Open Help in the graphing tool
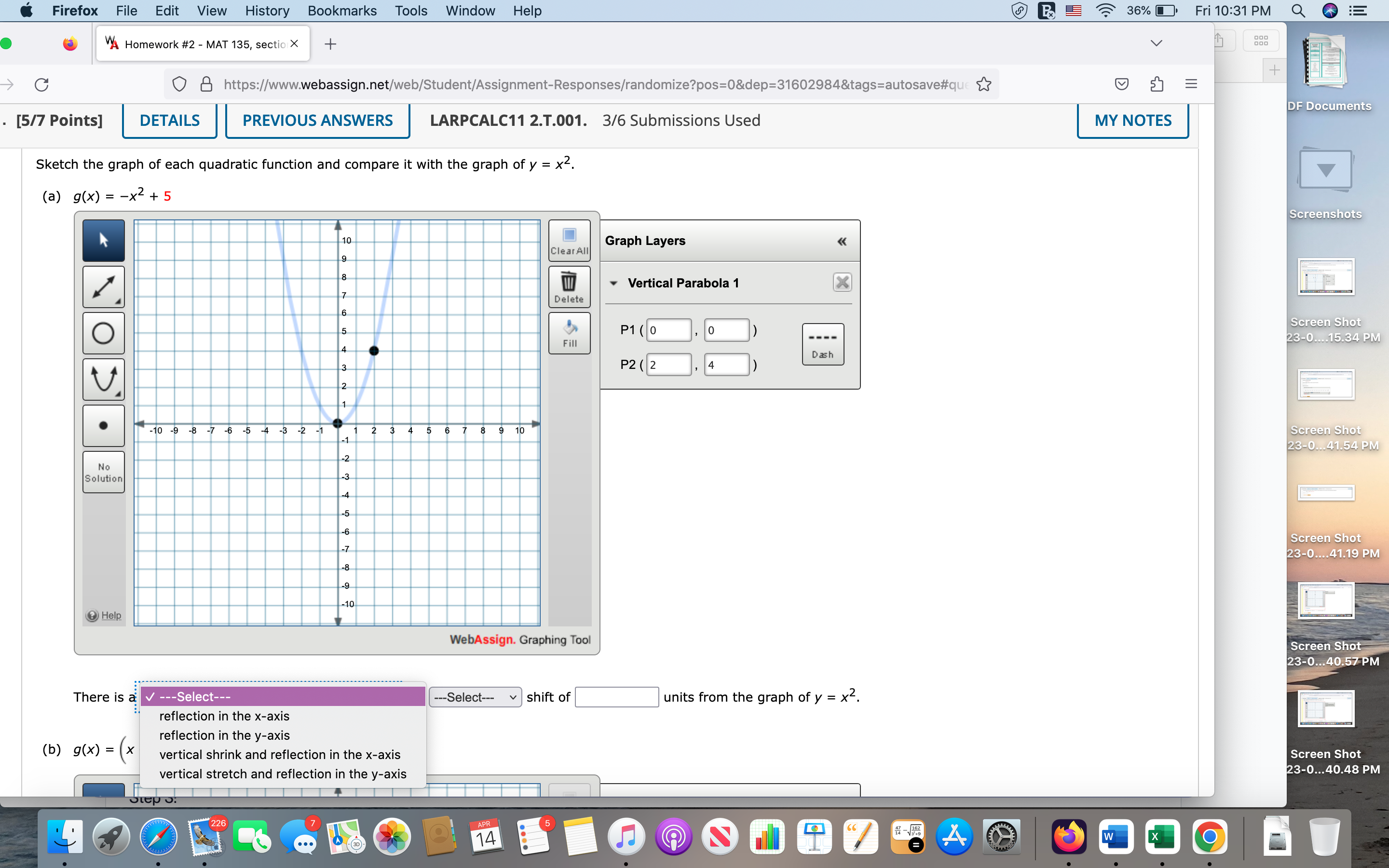The height and width of the screenshot is (868, 1389). tap(104, 615)
